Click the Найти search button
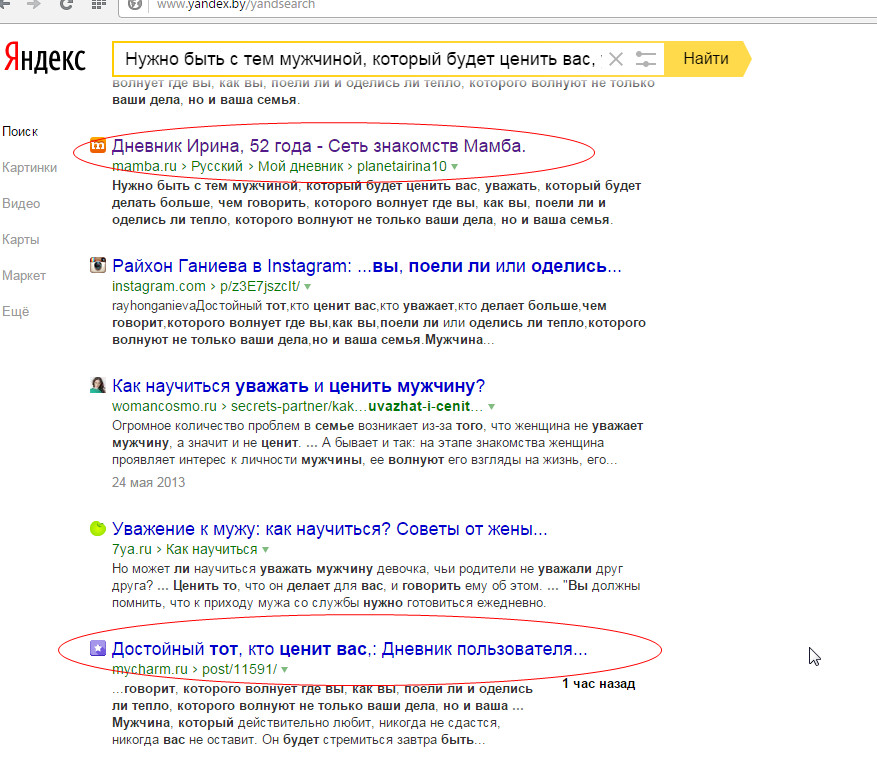 click(x=708, y=58)
